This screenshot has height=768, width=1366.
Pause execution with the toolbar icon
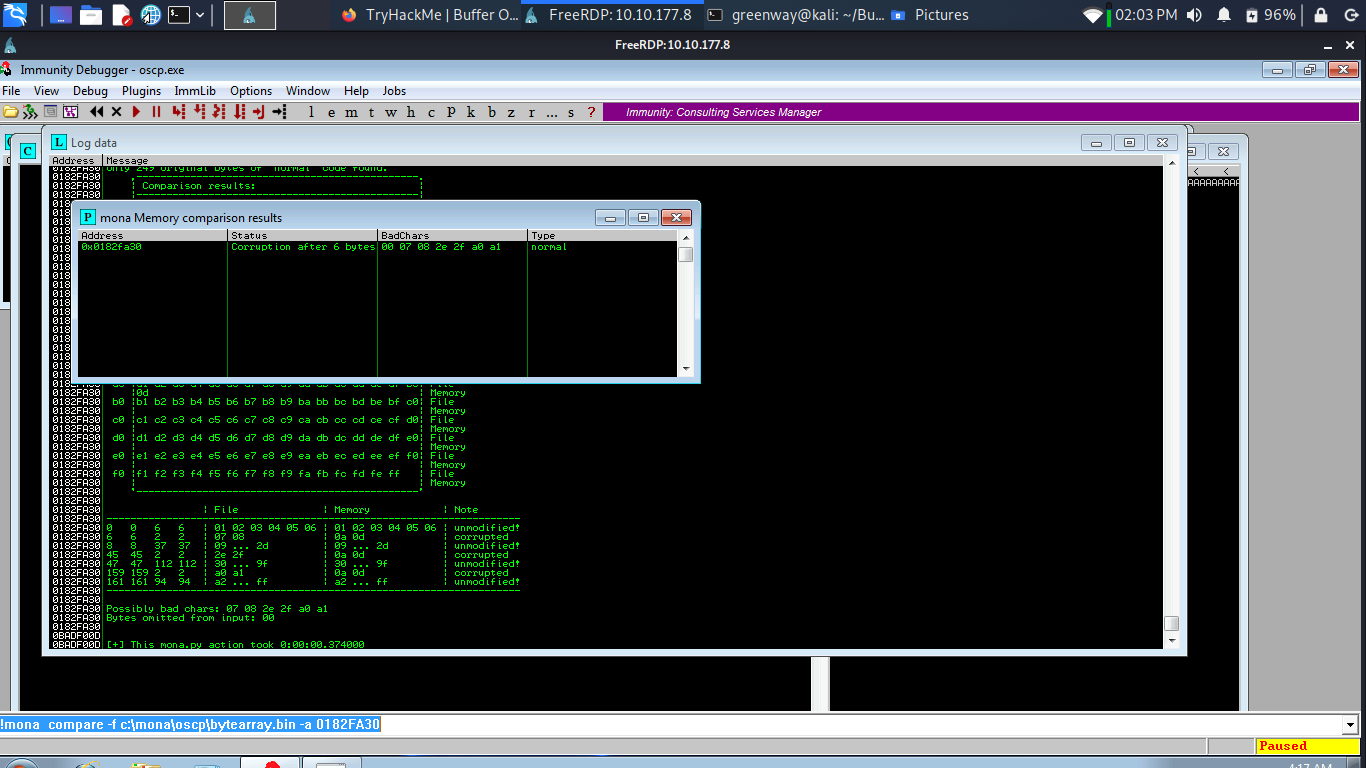tap(155, 112)
